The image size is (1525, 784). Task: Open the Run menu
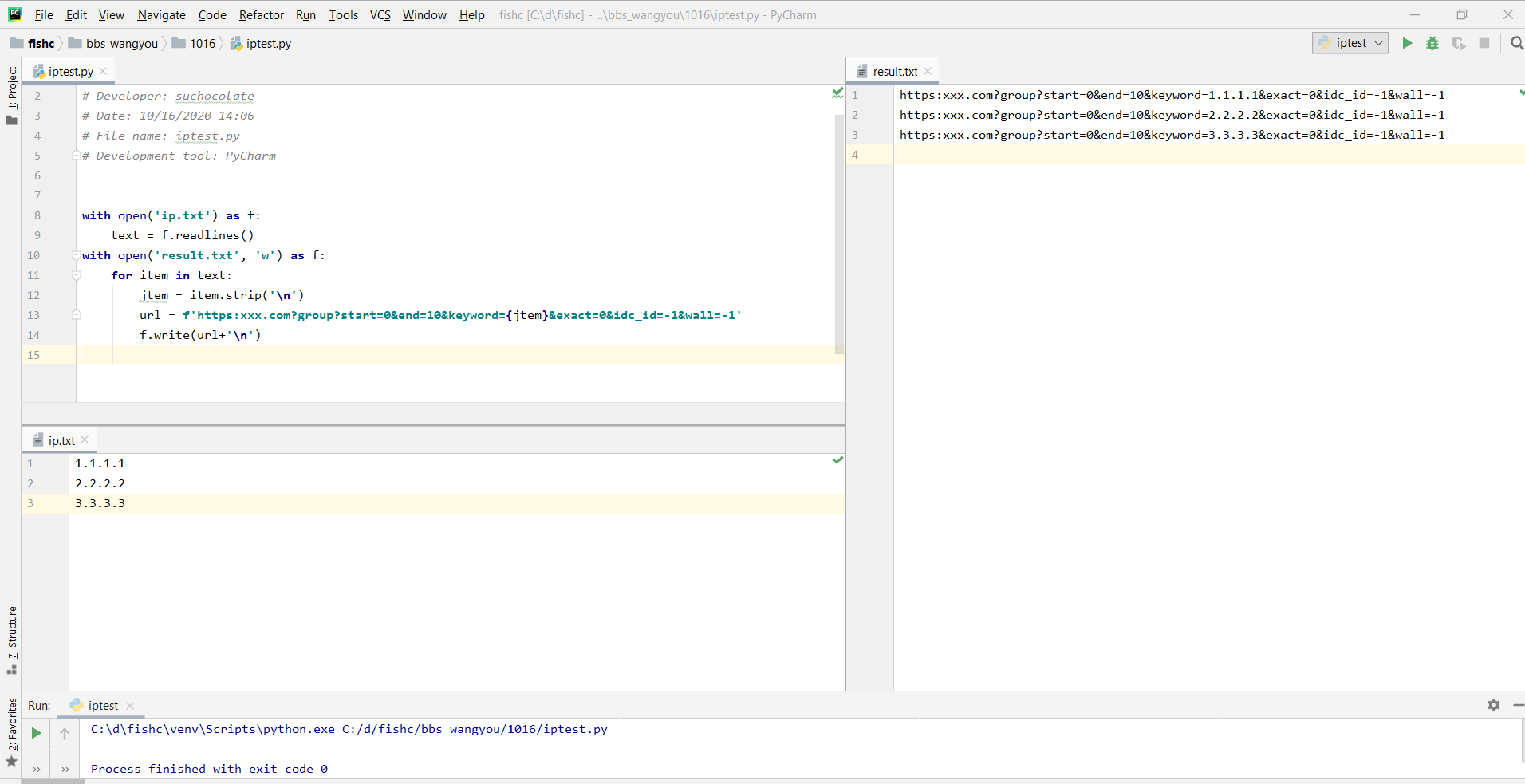tap(305, 15)
